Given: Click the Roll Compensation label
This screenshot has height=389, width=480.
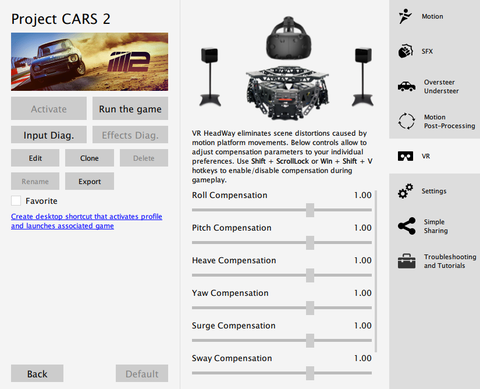Looking at the screenshot, I should pyautogui.click(x=229, y=195).
